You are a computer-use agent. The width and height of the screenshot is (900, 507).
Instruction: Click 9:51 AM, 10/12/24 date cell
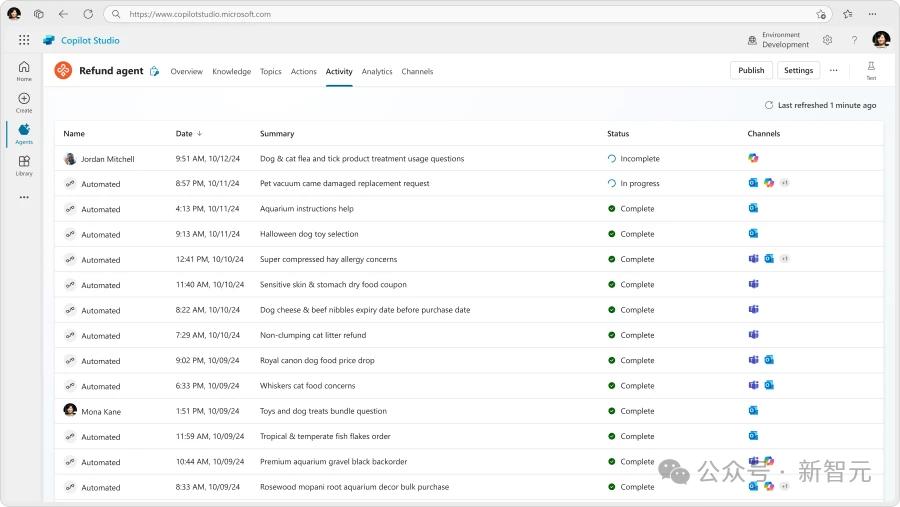[207, 158]
